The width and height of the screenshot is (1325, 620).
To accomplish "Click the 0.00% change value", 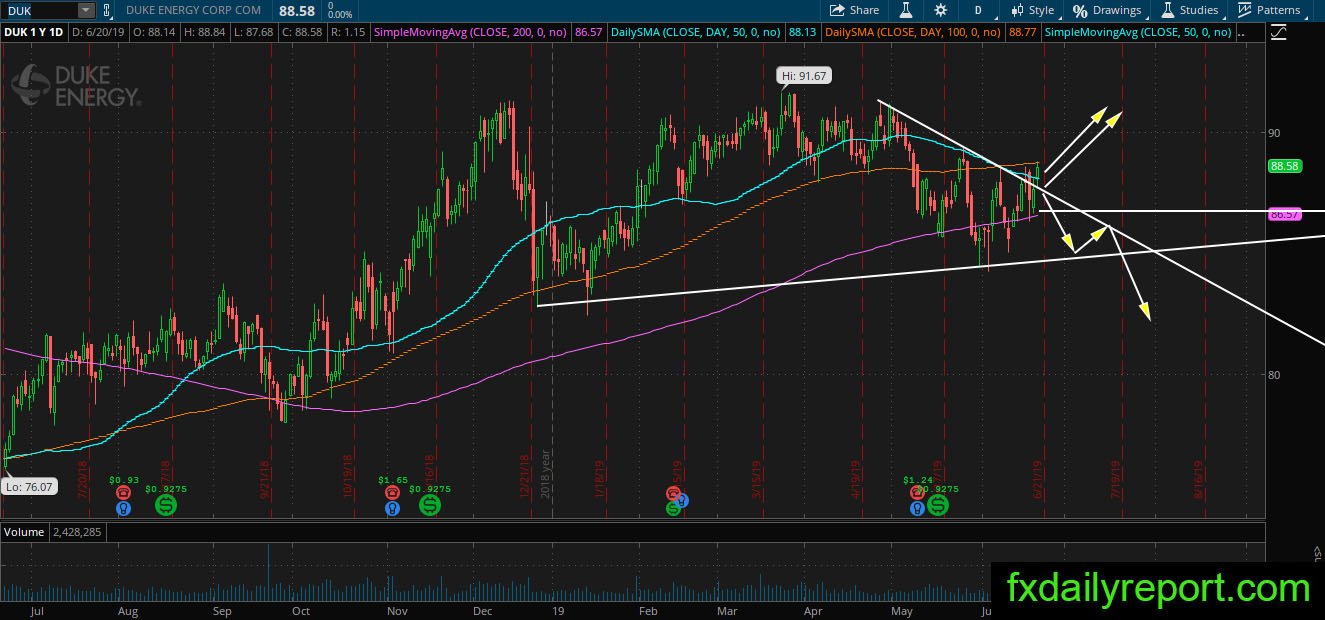I will point(340,16).
